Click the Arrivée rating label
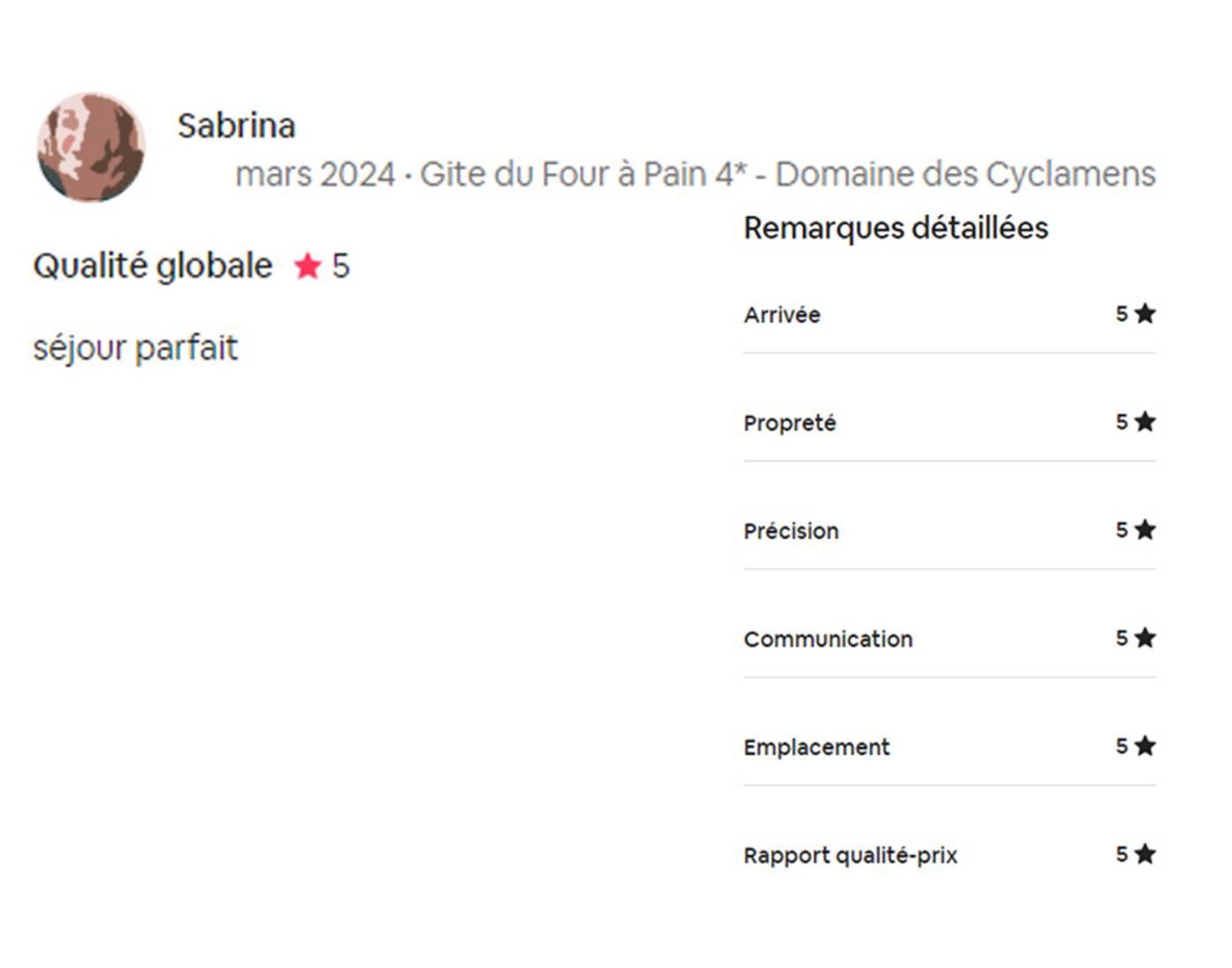 point(781,315)
